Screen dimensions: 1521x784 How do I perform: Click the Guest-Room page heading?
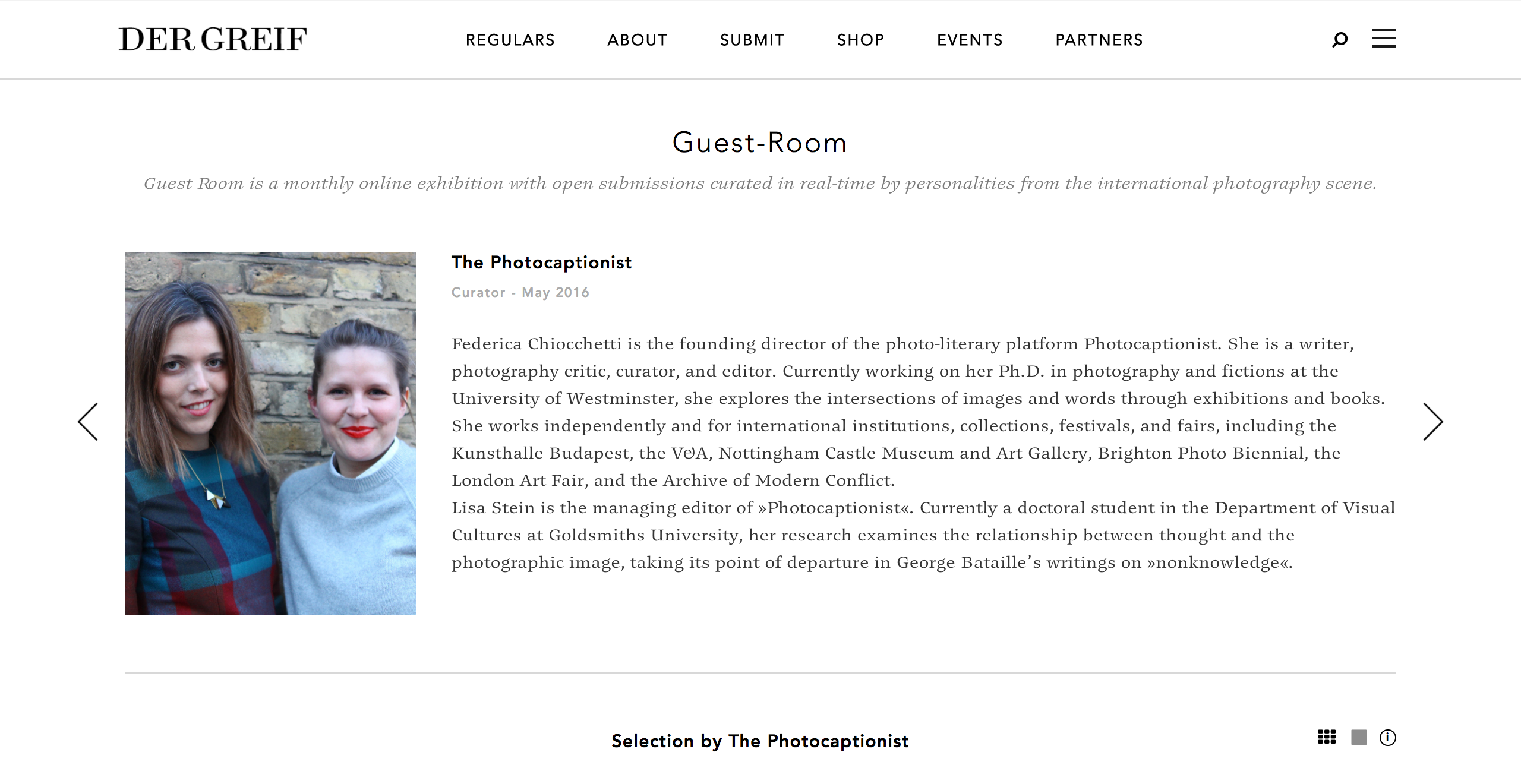click(x=759, y=143)
